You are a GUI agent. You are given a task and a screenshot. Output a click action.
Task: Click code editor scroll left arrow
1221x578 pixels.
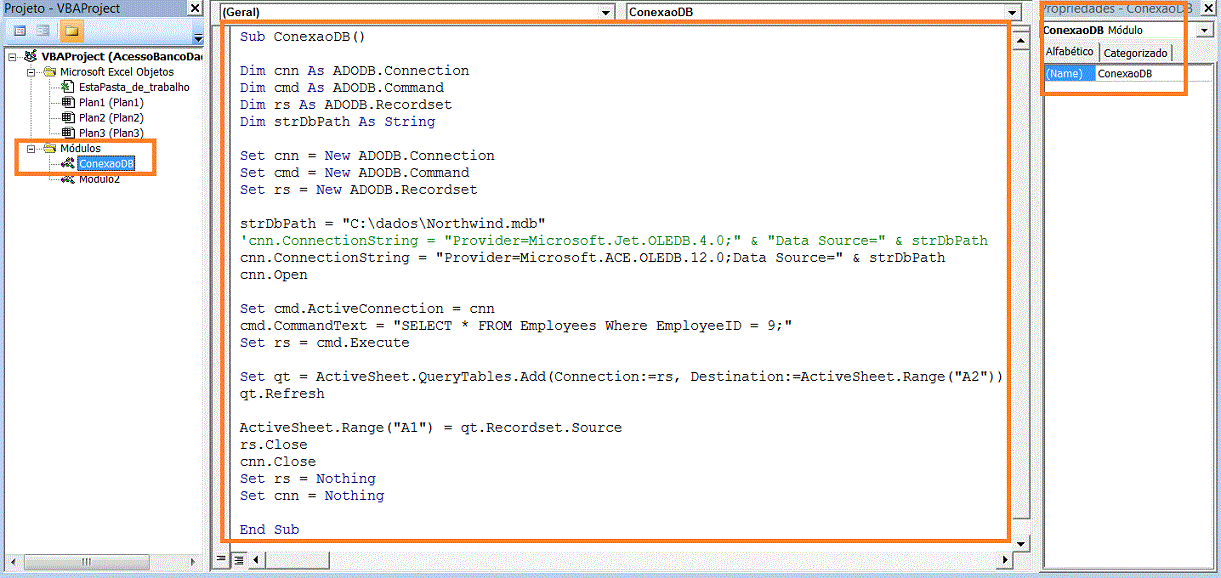coord(257,560)
